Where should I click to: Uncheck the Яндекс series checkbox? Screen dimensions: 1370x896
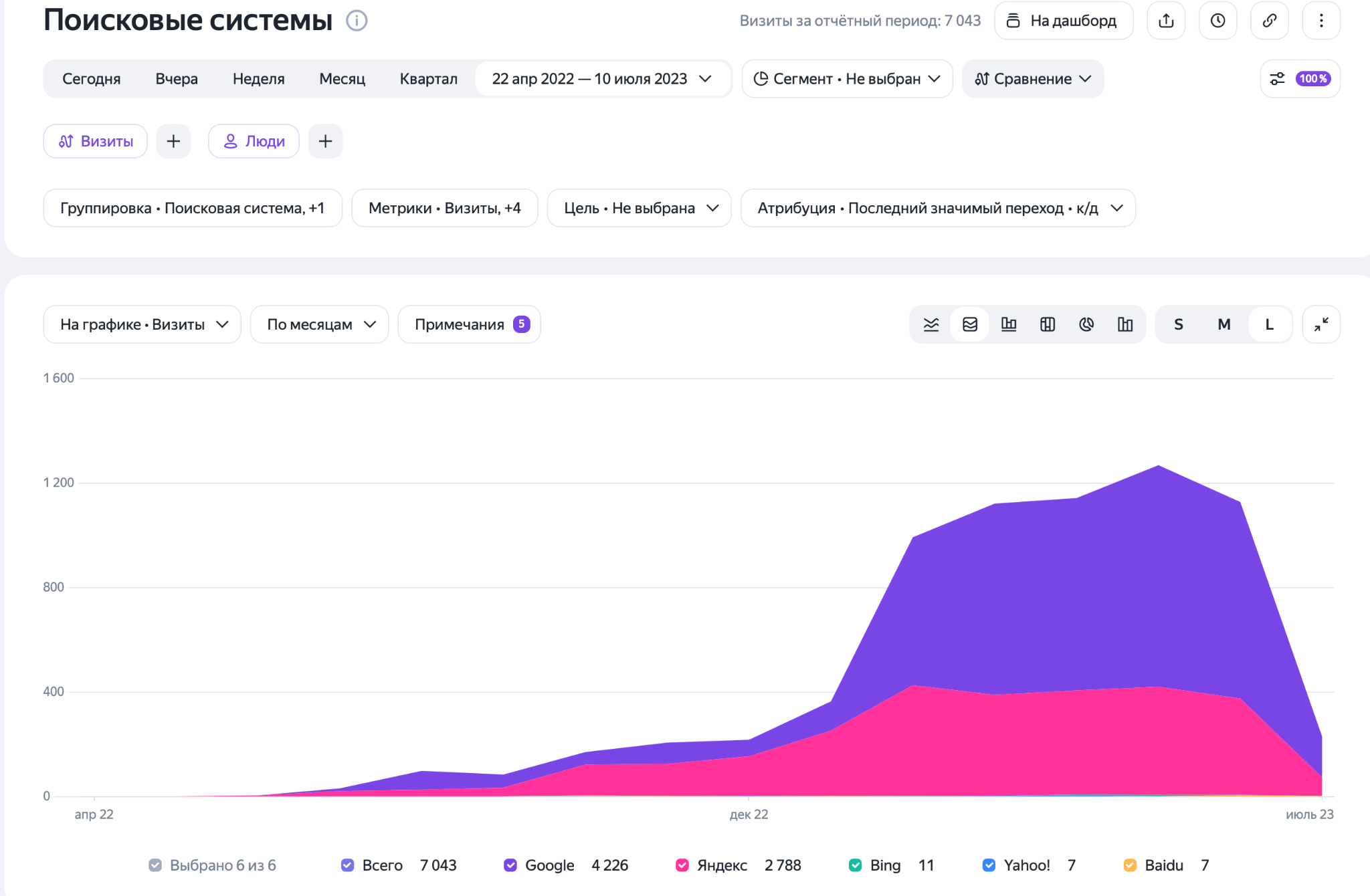682,865
